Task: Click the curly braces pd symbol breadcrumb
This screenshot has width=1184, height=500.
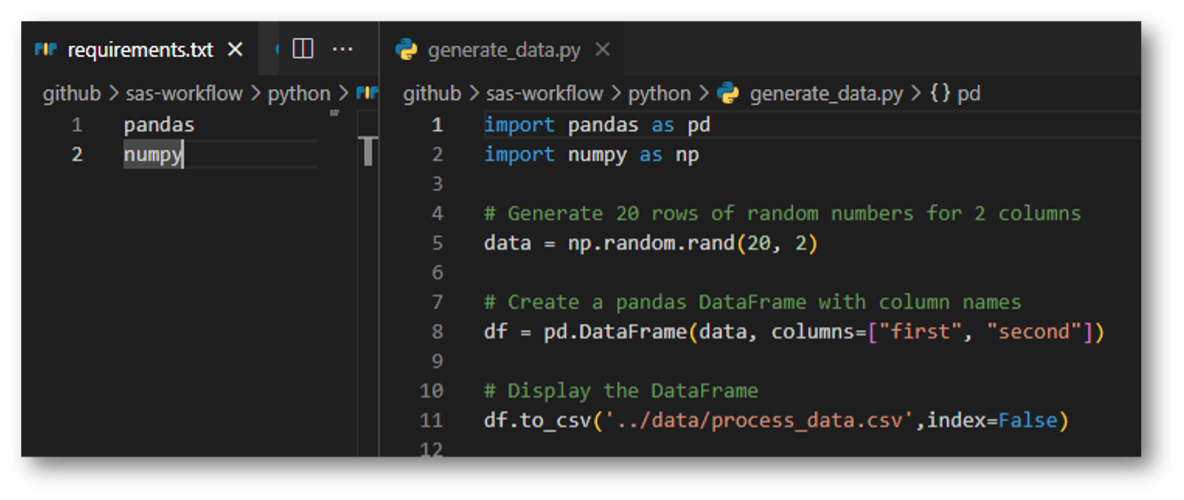Action: (955, 94)
